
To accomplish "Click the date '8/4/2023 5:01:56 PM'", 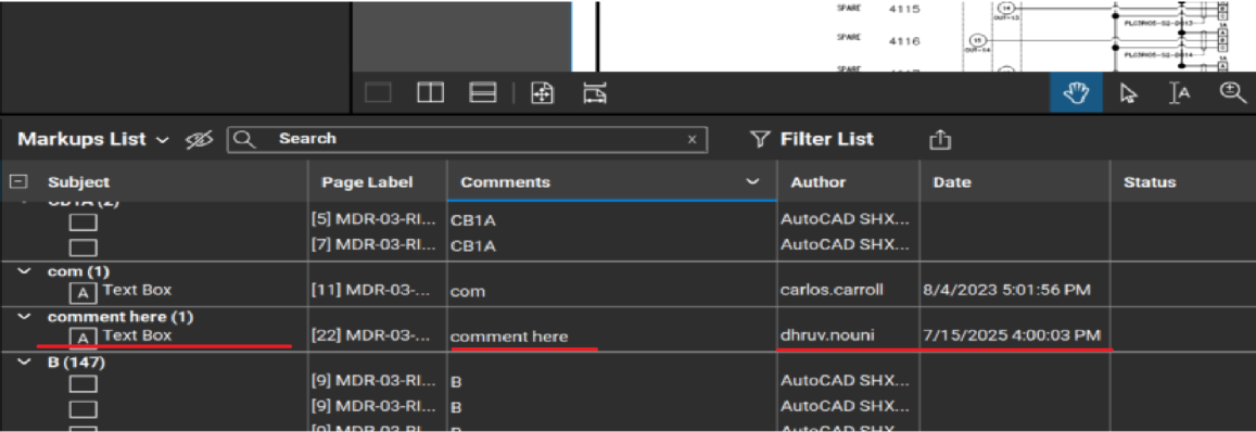I will (x=1006, y=290).
